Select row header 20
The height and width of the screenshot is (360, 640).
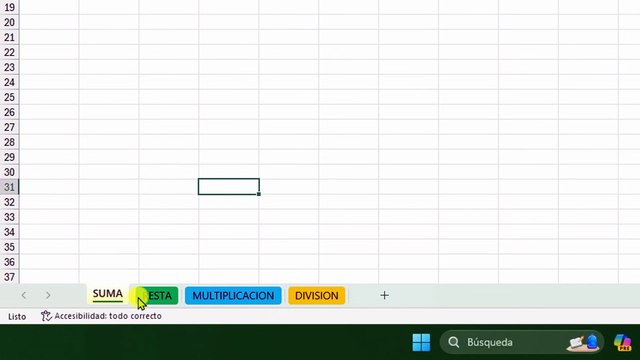coord(9,22)
